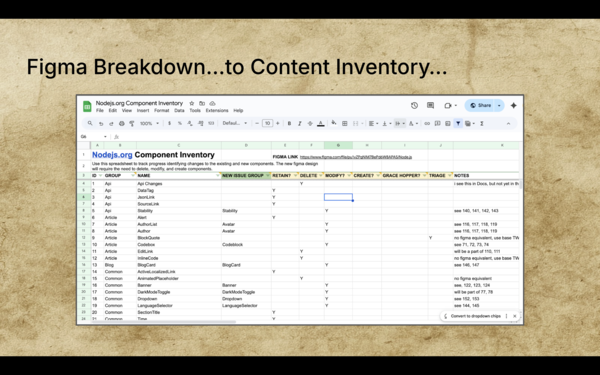Format selection as currency

click(170, 124)
